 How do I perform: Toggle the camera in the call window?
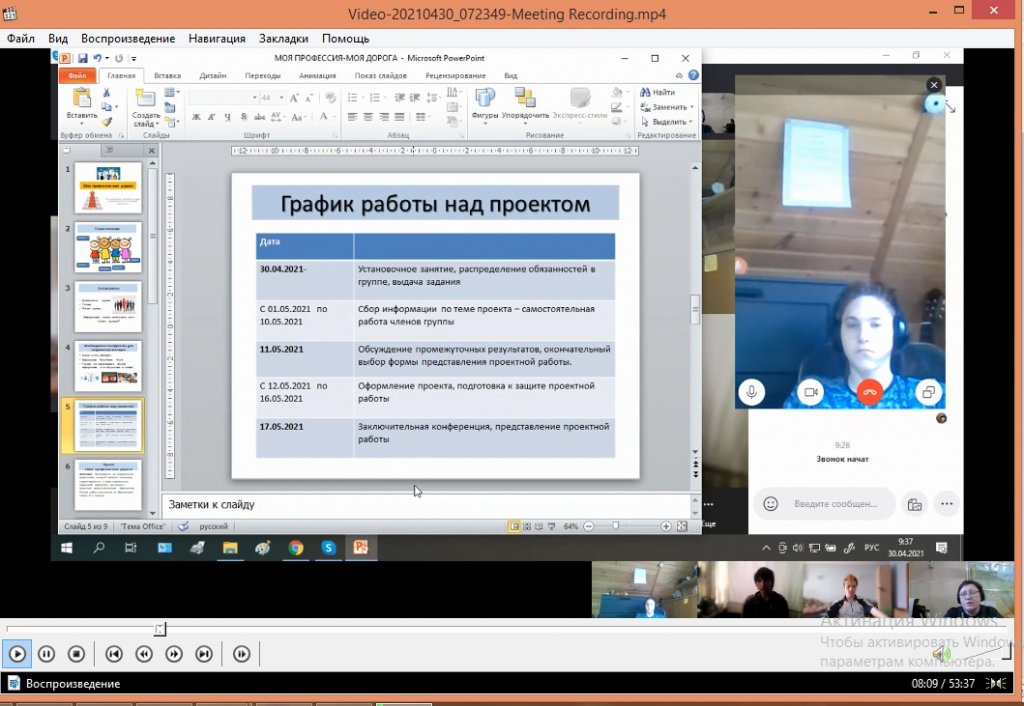coord(810,392)
